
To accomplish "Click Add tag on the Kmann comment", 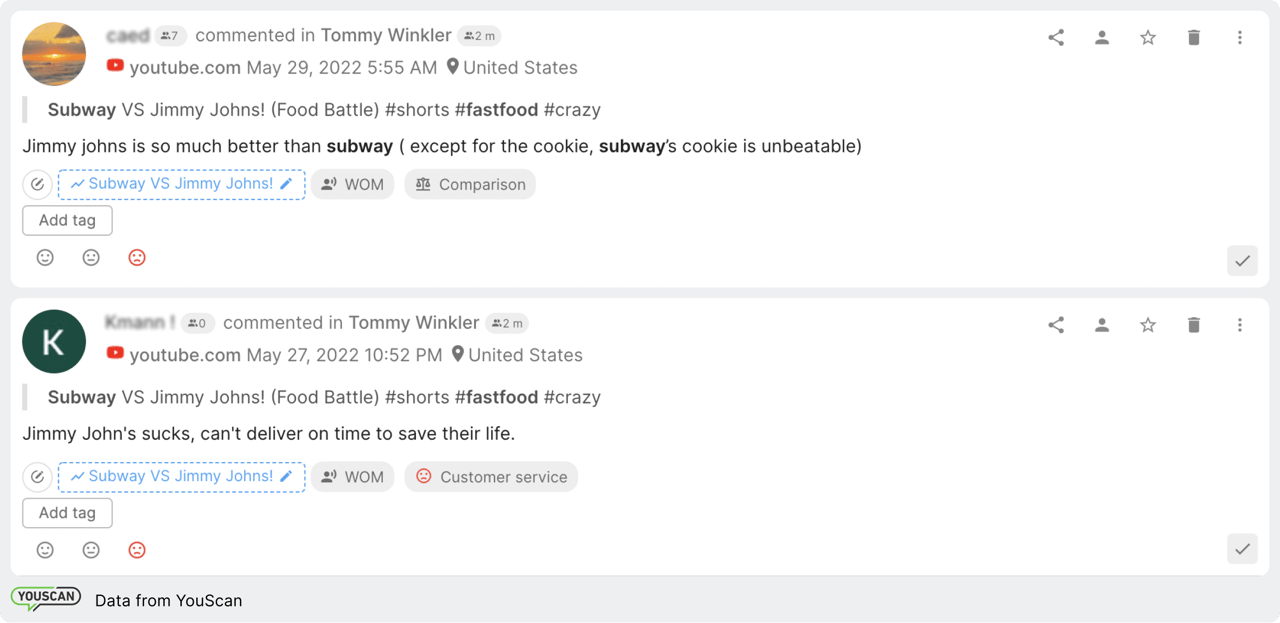I will 67,513.
